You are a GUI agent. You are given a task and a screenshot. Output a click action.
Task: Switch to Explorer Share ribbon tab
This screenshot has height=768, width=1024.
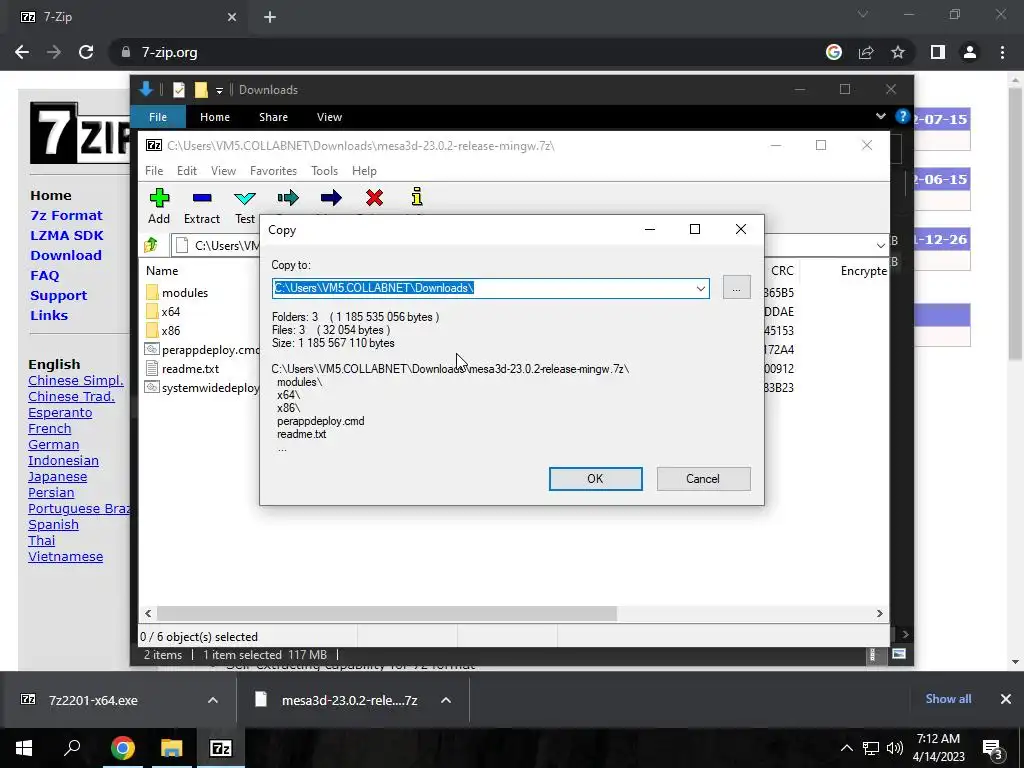click(273, 117)
